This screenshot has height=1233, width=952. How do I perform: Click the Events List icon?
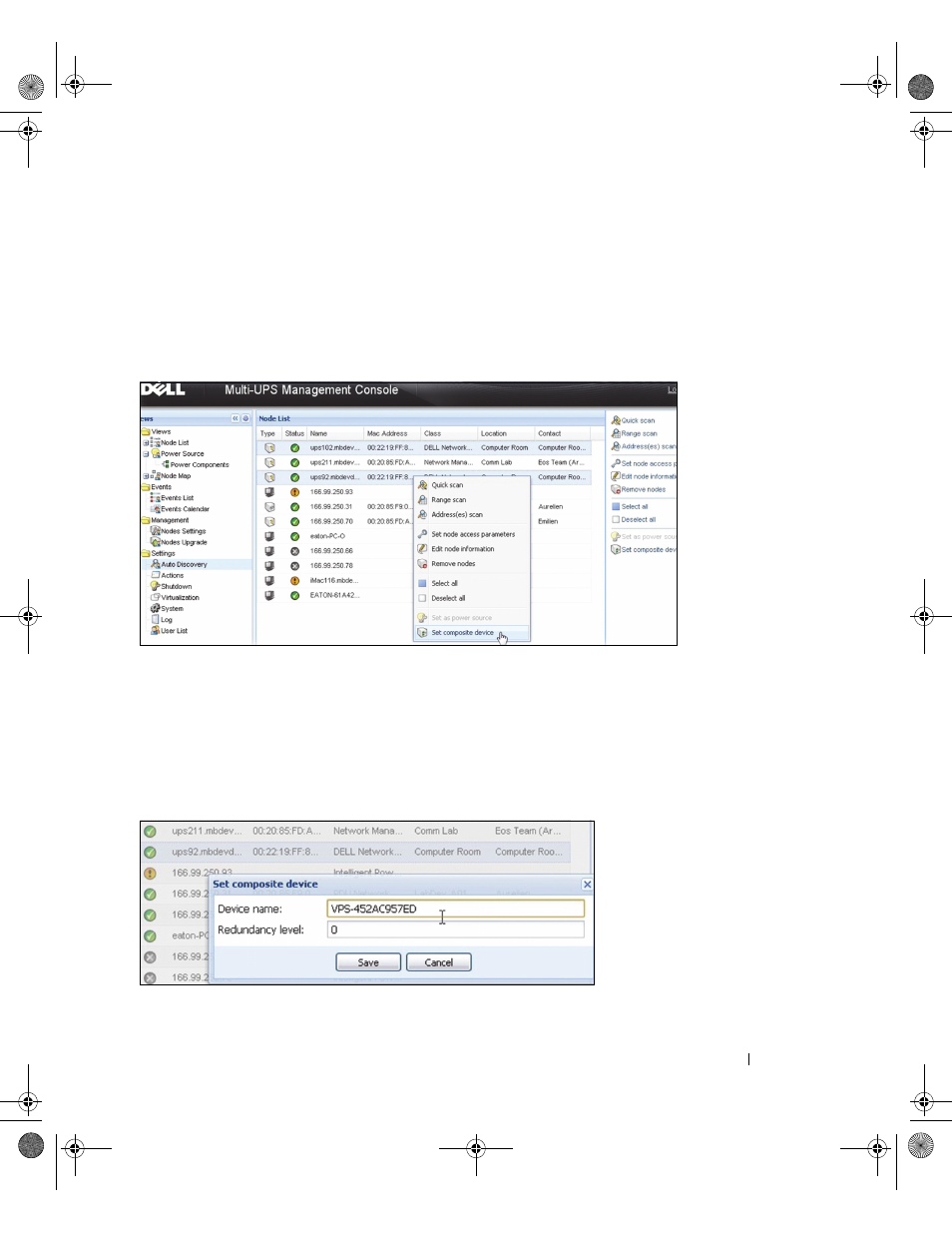(156, 497)
